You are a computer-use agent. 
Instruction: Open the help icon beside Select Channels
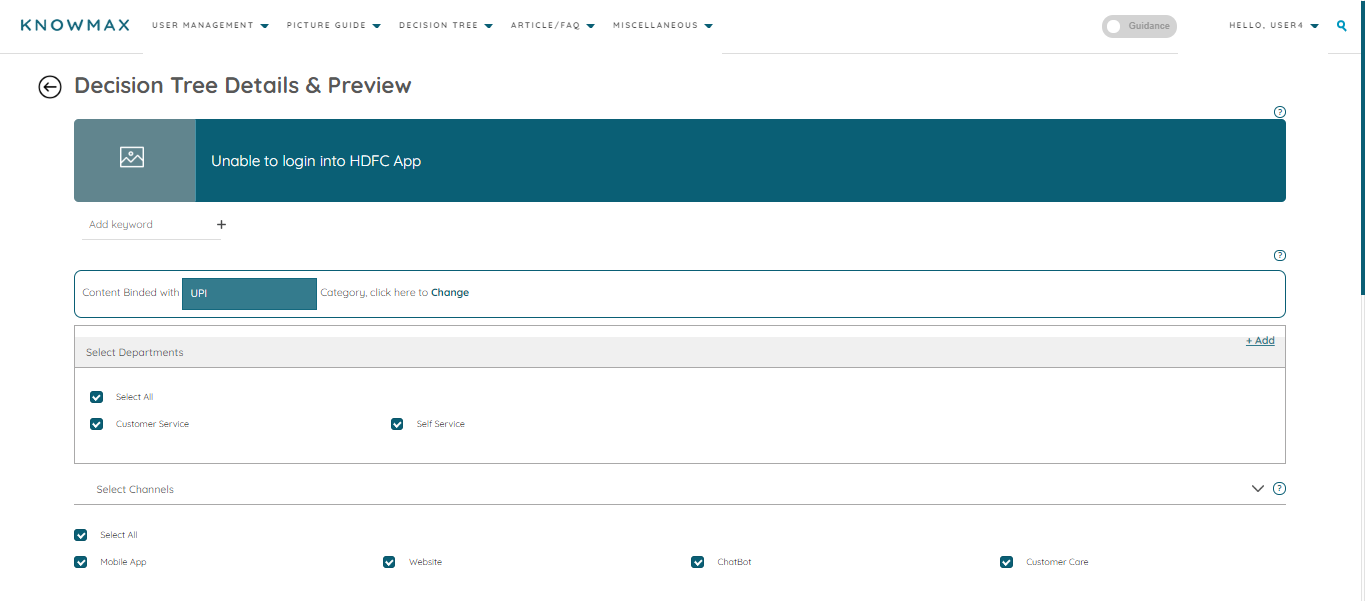point(1279,489)
